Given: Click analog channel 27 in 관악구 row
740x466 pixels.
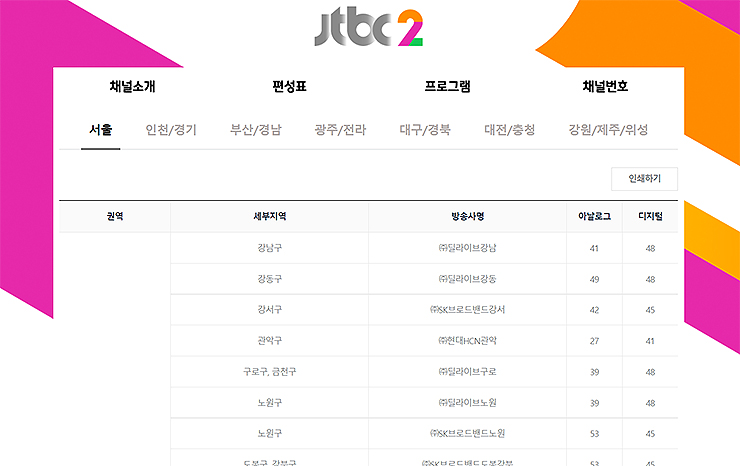Looking at the screenshot, I should pyautogui.click(x=594, y=341).
